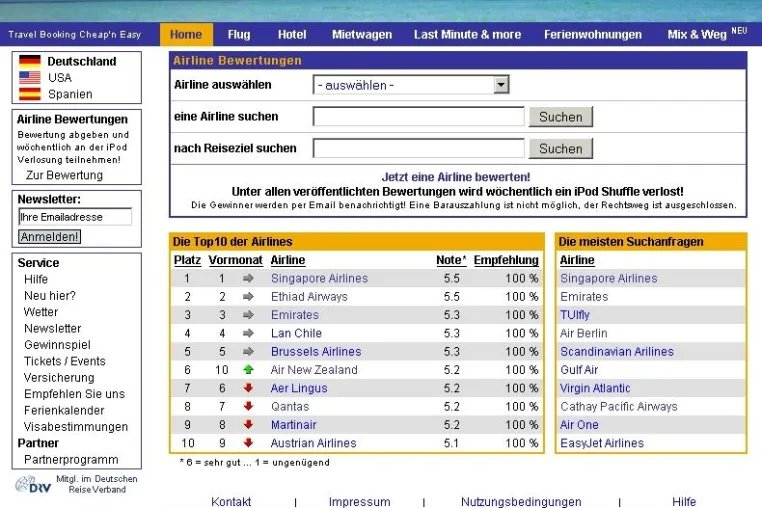The height and width of the screenshot is (508, 762).
Task: Open the Last Minute & more tab
Action: [468, 35]
